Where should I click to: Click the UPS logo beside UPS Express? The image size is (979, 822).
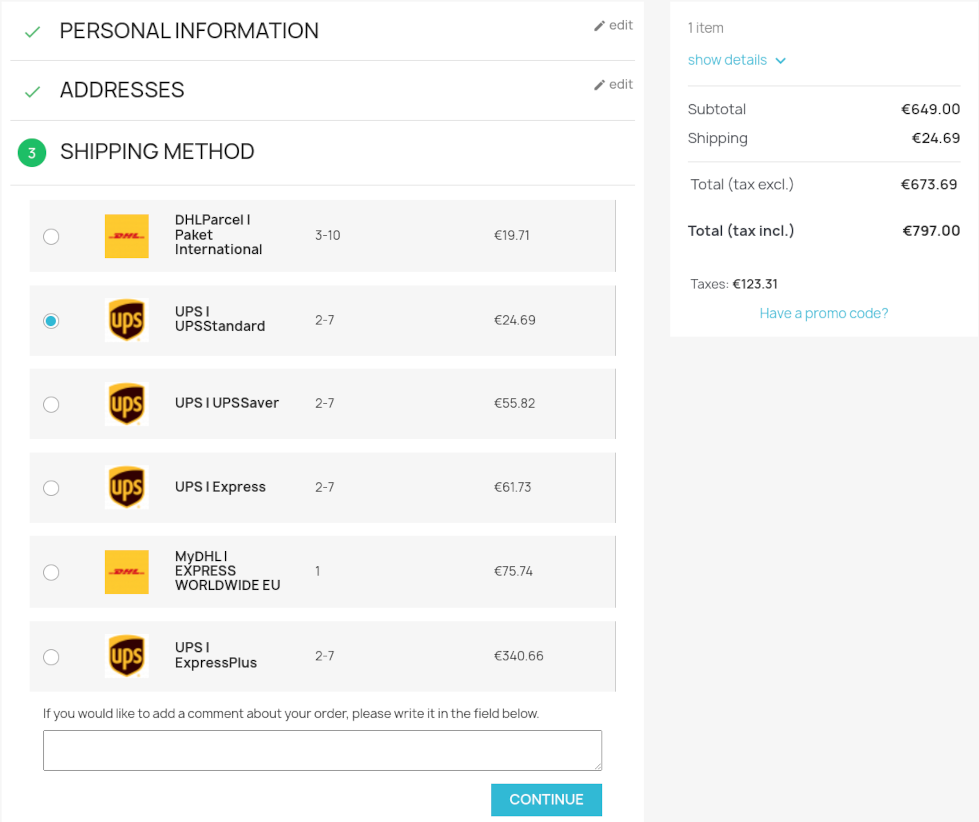point(127,488)
